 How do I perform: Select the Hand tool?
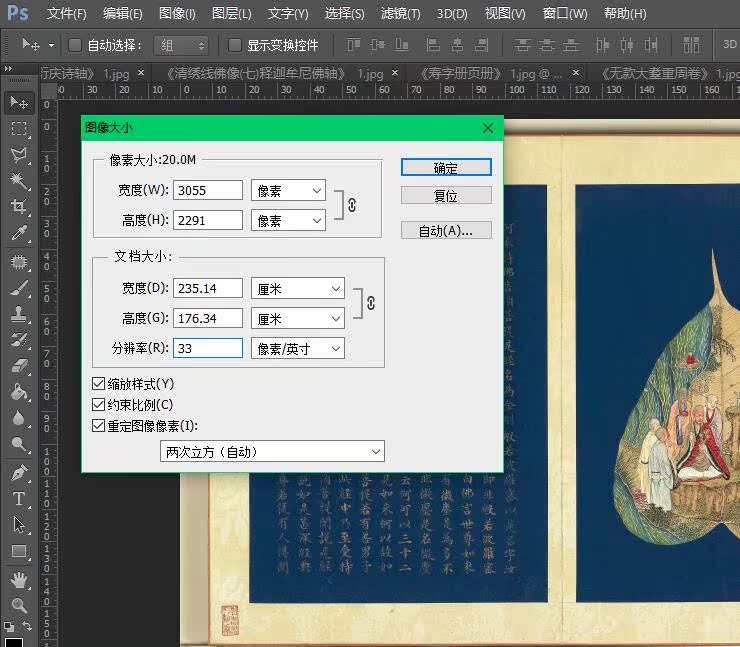pos(19,579)
